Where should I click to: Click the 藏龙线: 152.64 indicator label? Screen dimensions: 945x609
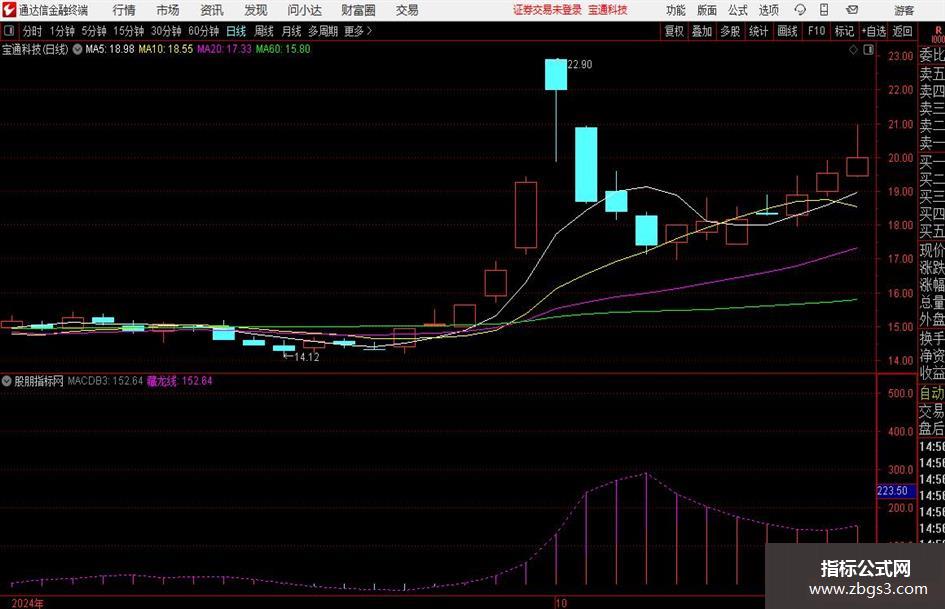coord(180,381)
